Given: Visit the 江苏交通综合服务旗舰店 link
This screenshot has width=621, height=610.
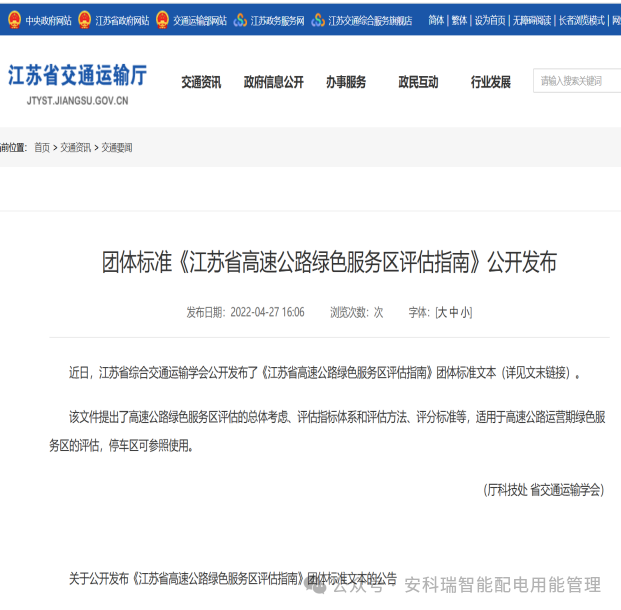Looking at the screenshot, I should [370, 21].
